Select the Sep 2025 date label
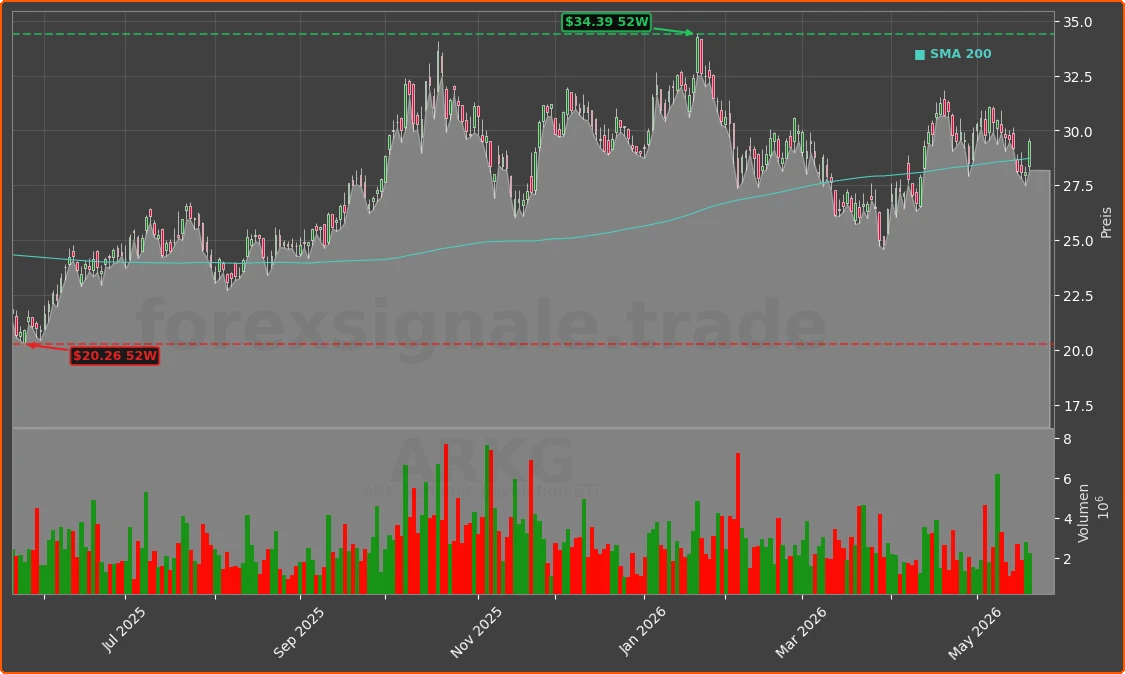 coord(298,632)
